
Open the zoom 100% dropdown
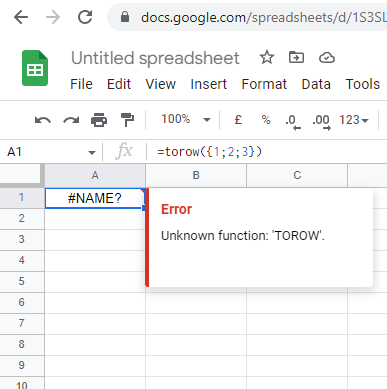coord(186,119)
